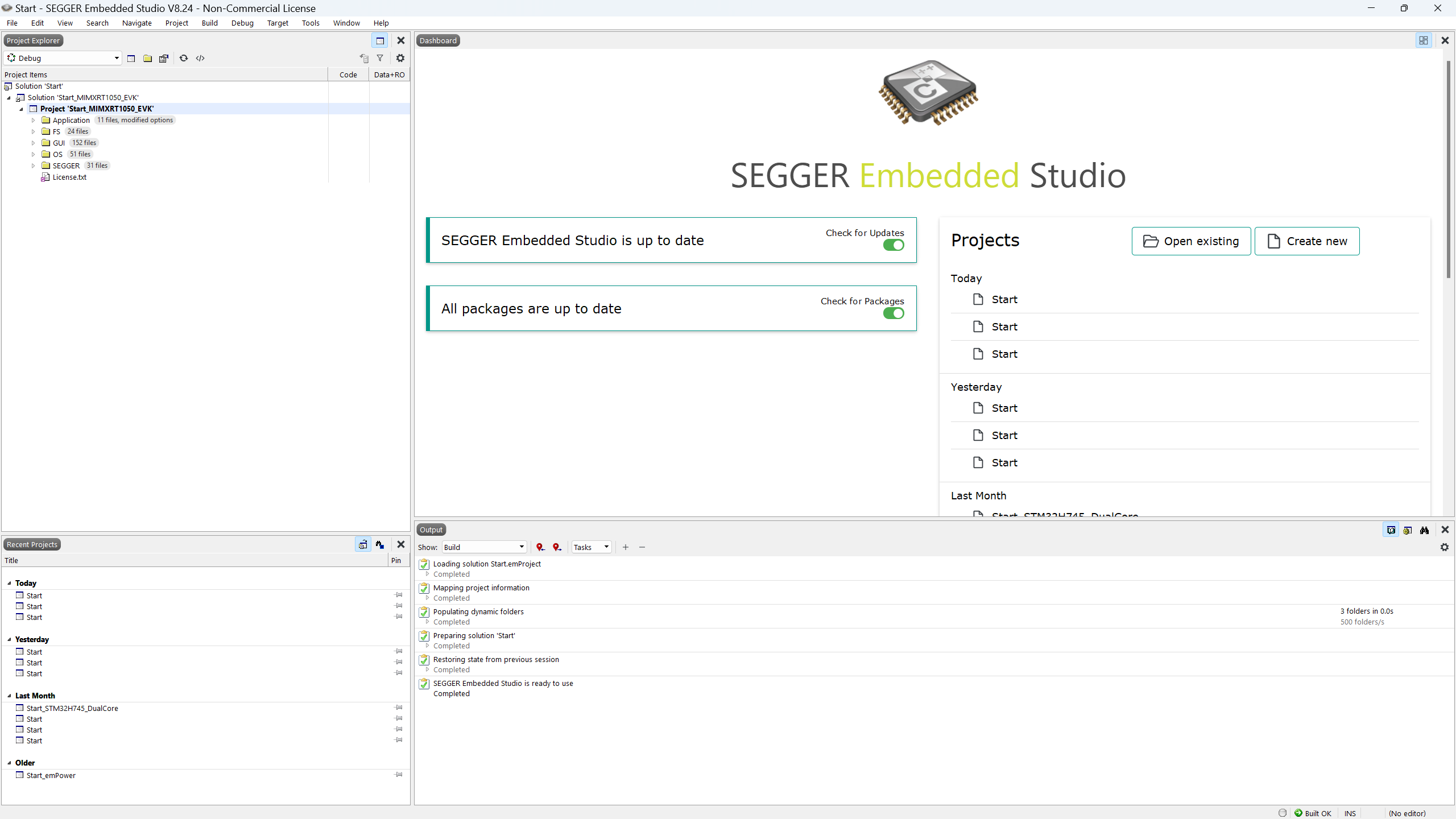Viewport: 1456px width, 819px height.
Task: Open the Debug configuration dropdown
Action: point(63,58)
